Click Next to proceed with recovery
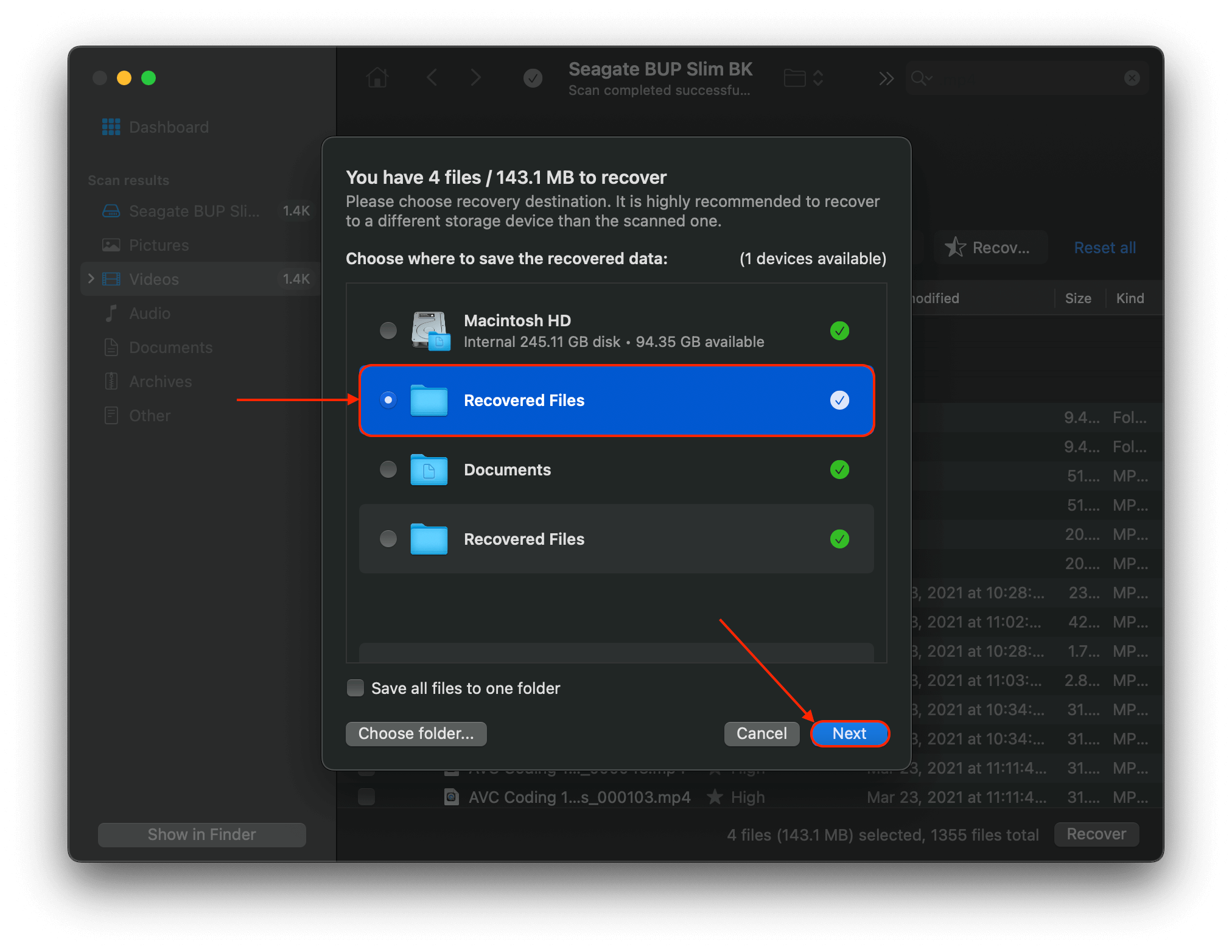Screen dimensions: 1232x952 coord(849,733)
